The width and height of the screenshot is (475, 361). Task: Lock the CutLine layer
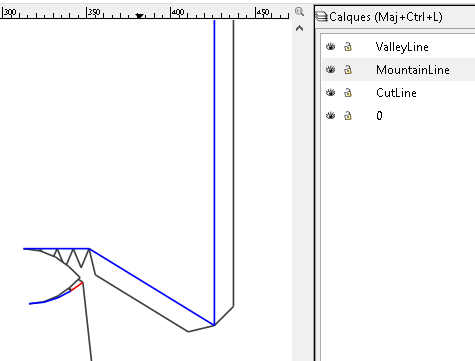[348, 93]
